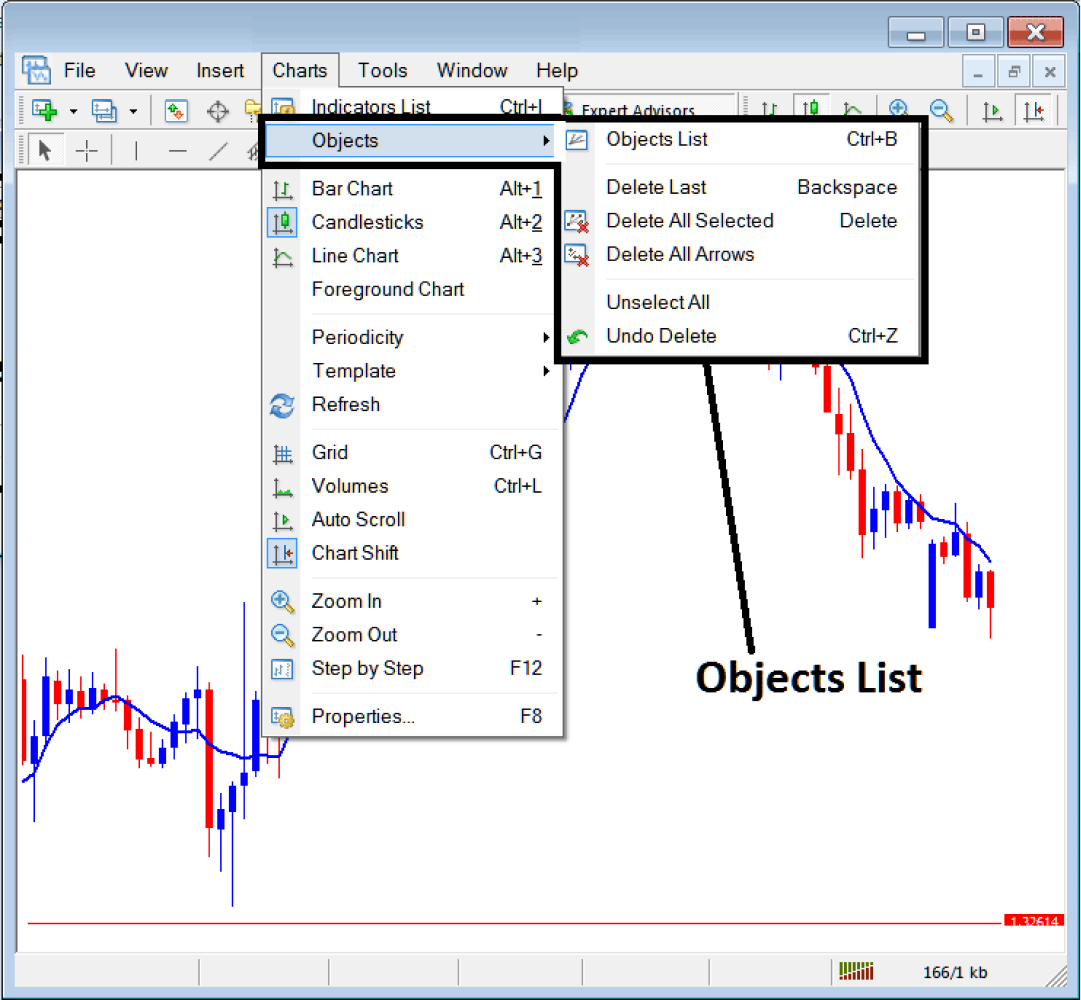Toggle Grid display on the chart
The image size is (1081, 1000).
tap(330, 452)
